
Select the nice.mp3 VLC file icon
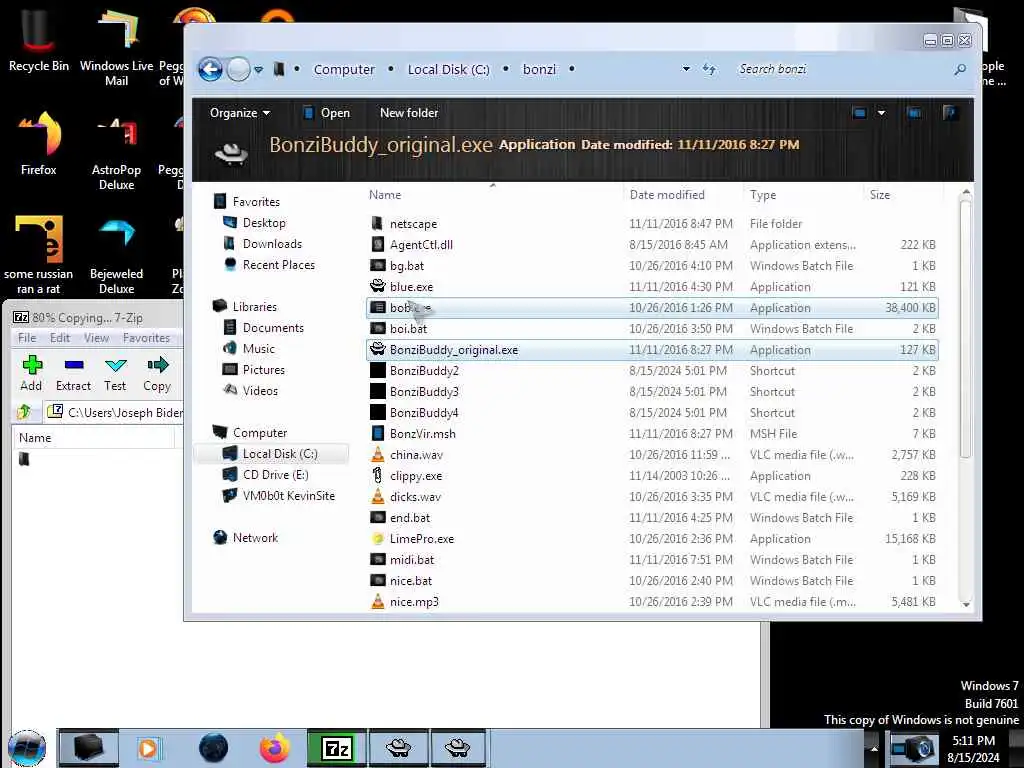pos(377,601)
